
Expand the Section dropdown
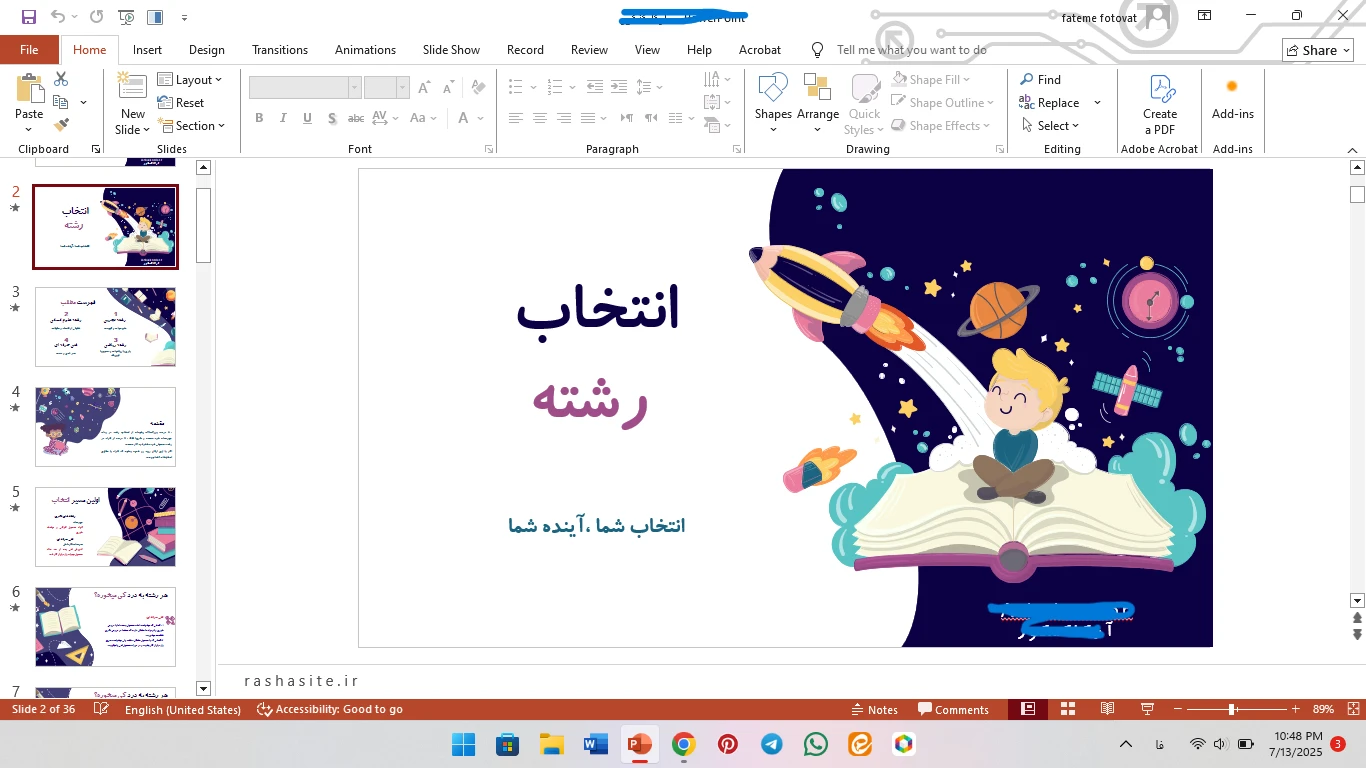point(192,126)
